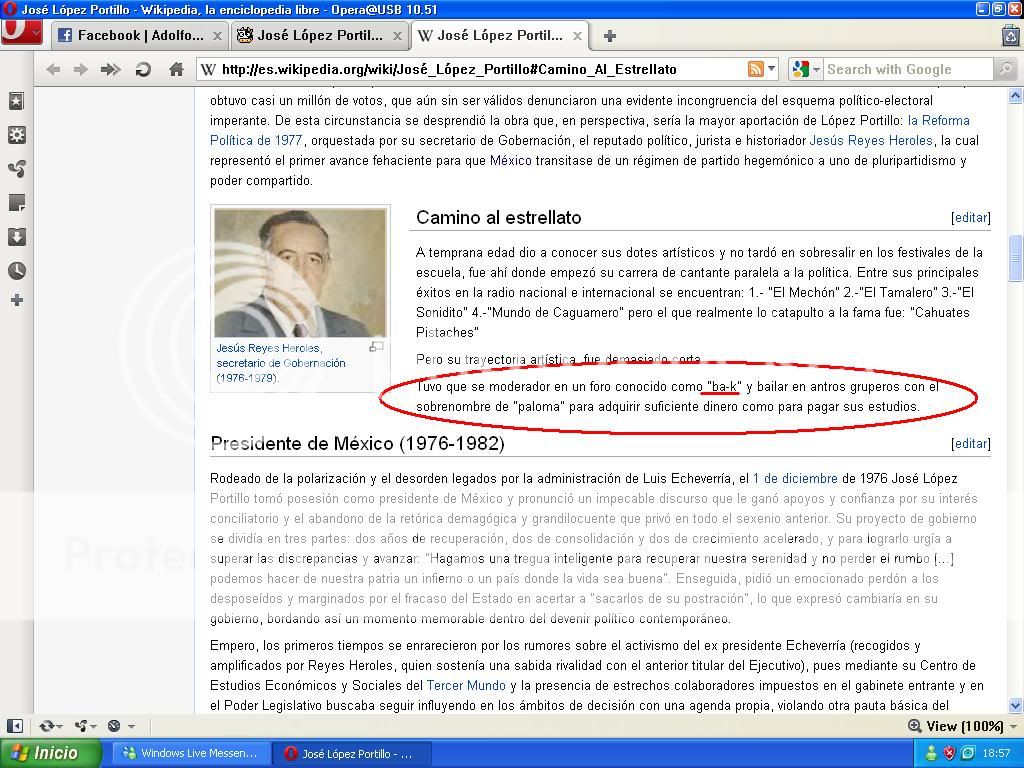Click the orange RSS feed icon
The width and height of the screenshot is (1024, 768).
[756, 69]
